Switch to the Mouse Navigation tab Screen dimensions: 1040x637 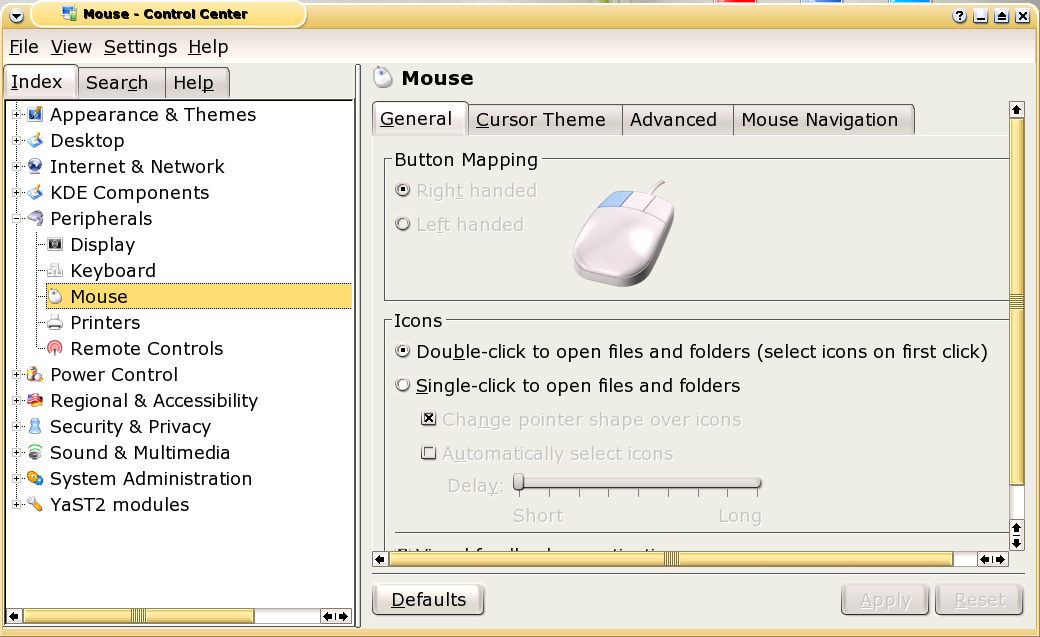(823, 119)
